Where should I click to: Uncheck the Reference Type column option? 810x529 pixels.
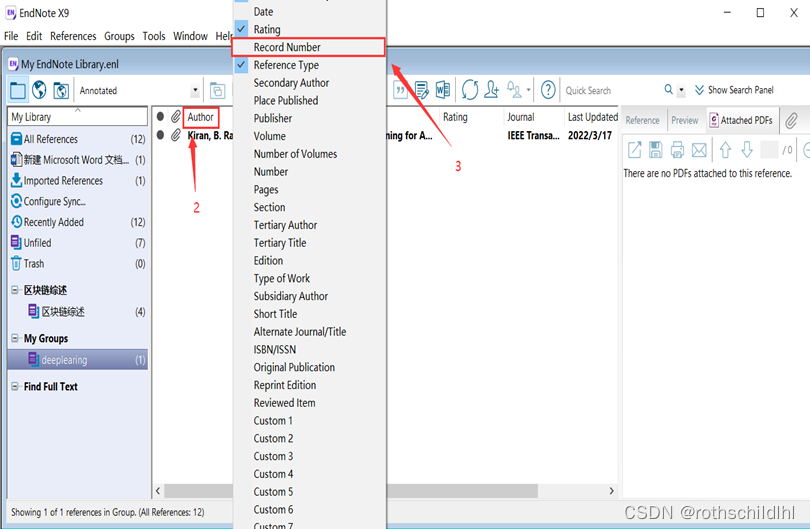(309, 65)
